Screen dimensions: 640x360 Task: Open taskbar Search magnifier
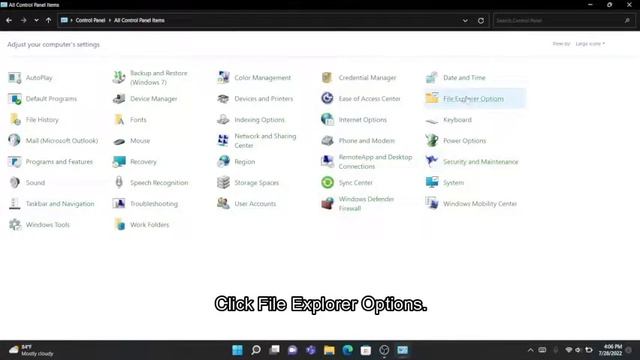click(256, 350)
